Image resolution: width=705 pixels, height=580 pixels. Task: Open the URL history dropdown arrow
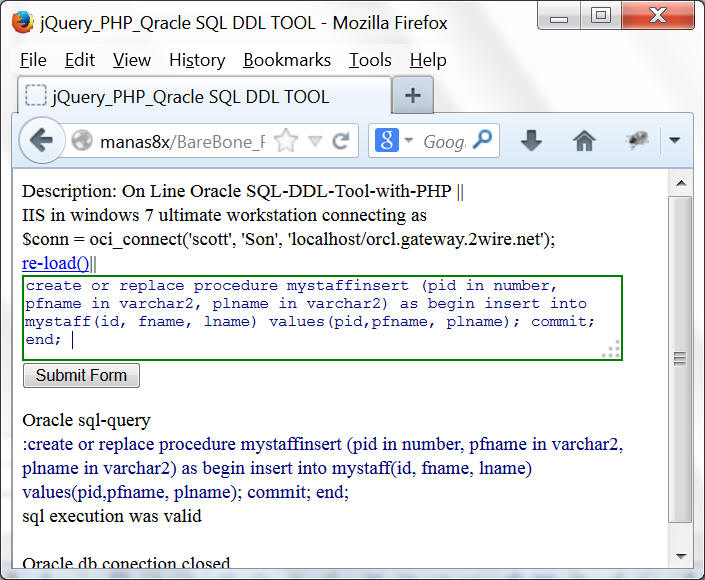tap(316, 141)
